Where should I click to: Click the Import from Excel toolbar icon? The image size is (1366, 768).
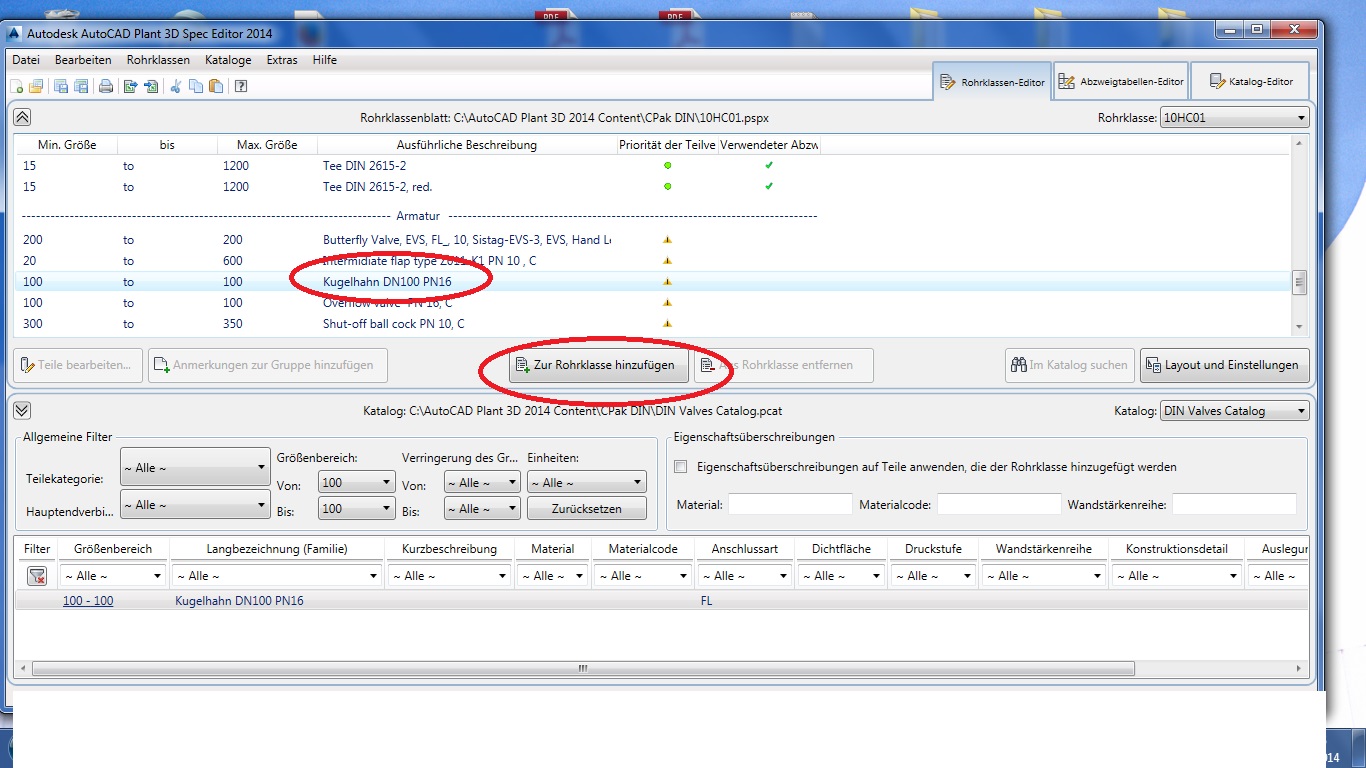tap(151, 86)
